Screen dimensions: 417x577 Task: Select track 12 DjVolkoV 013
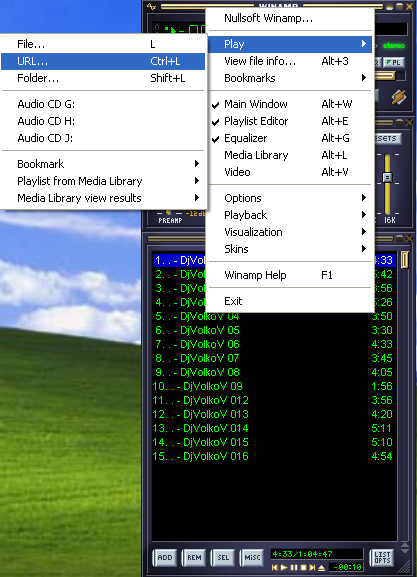coord(274,414)
